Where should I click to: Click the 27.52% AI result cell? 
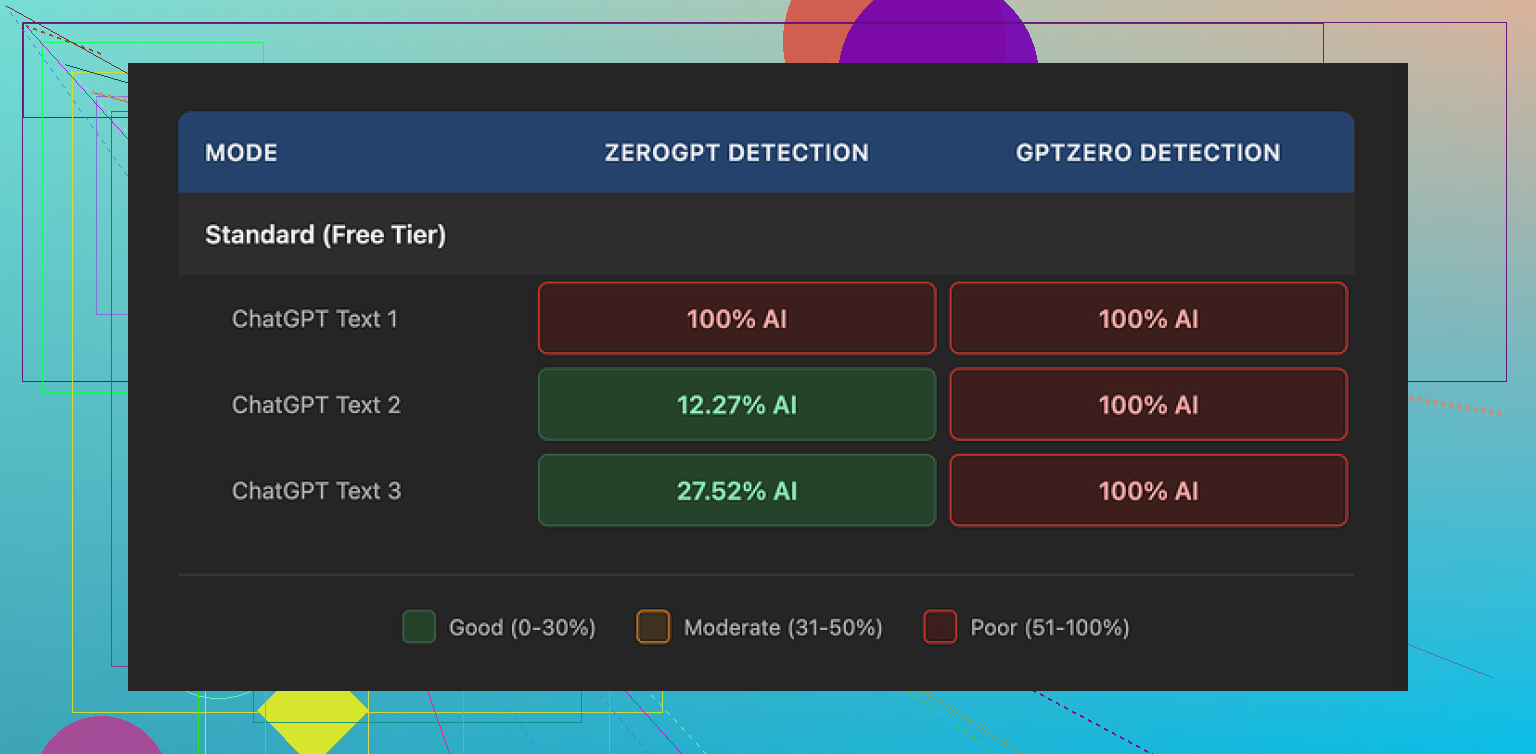[737, 491]
